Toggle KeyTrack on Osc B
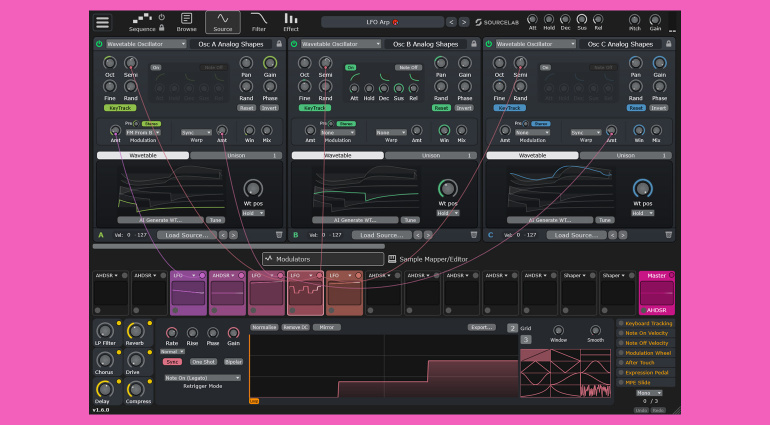 point(314,107)
